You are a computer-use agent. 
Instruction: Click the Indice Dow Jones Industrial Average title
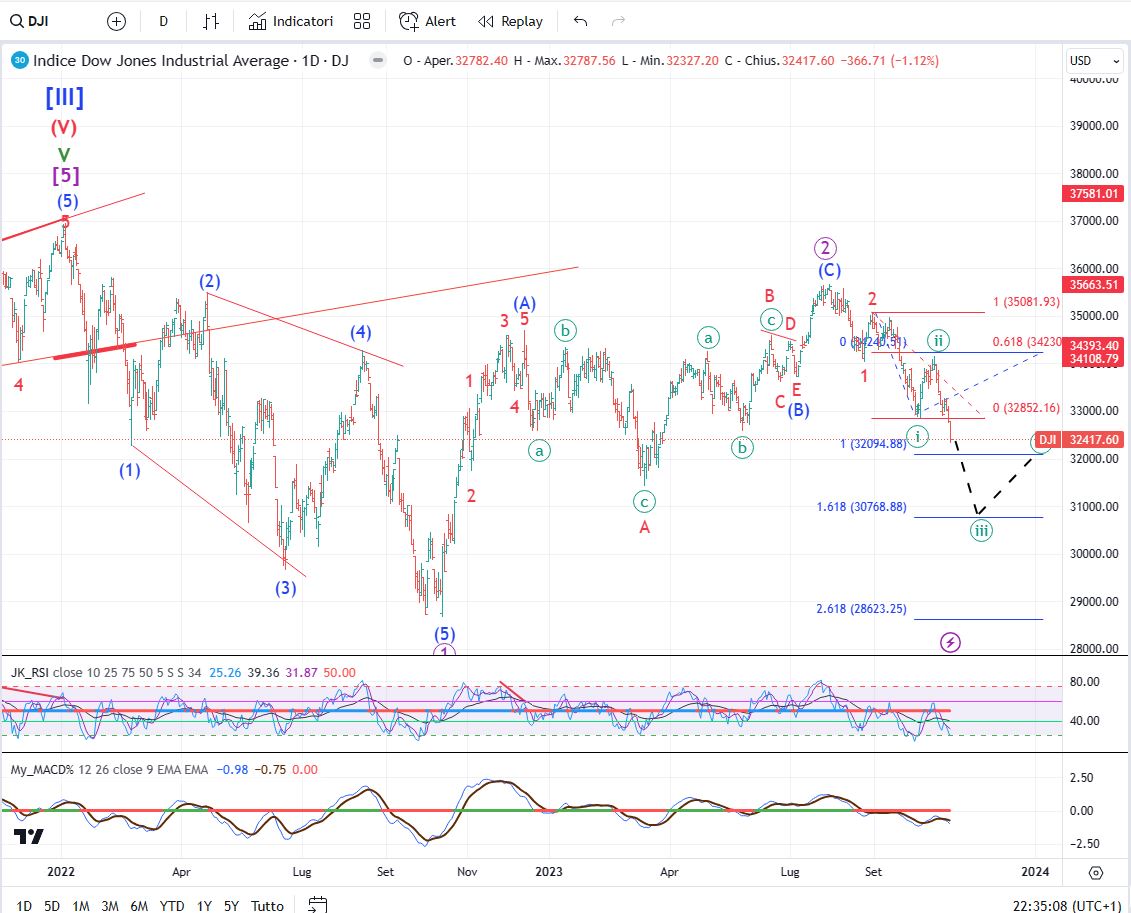pos(190,61)
